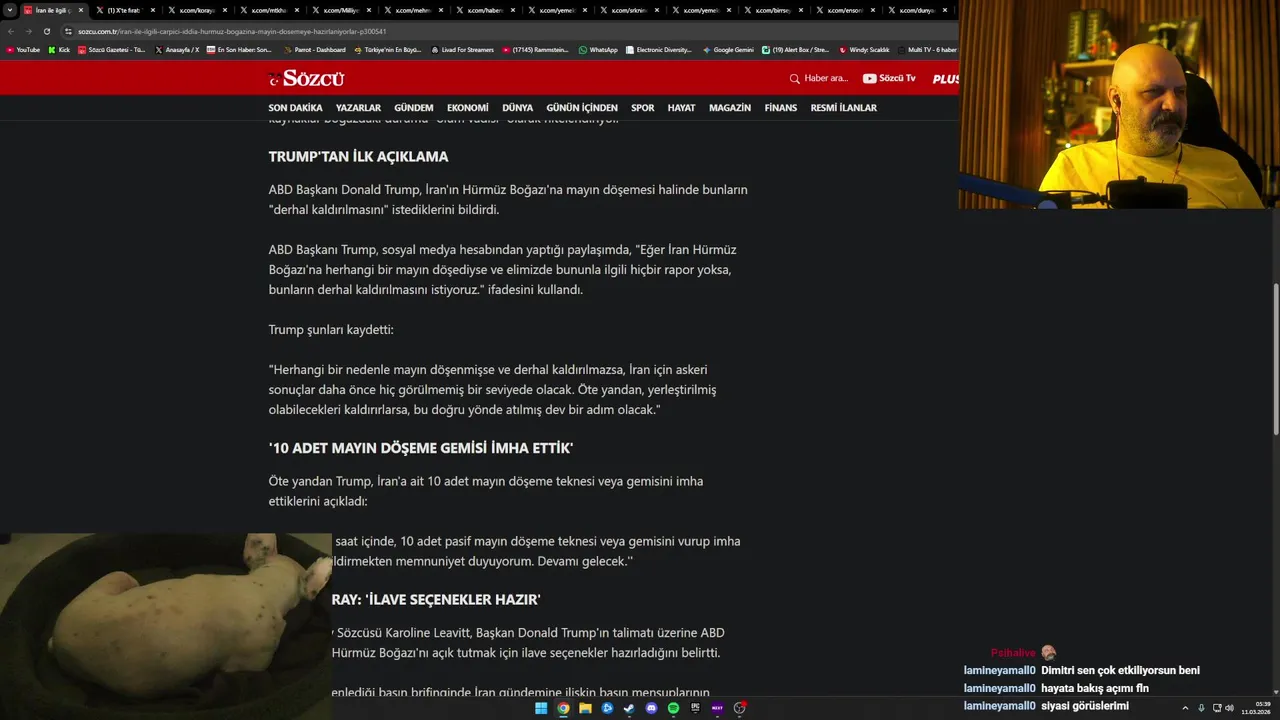Click the text "Trump şunları kaydetti:"

click(x=331, y=330)
